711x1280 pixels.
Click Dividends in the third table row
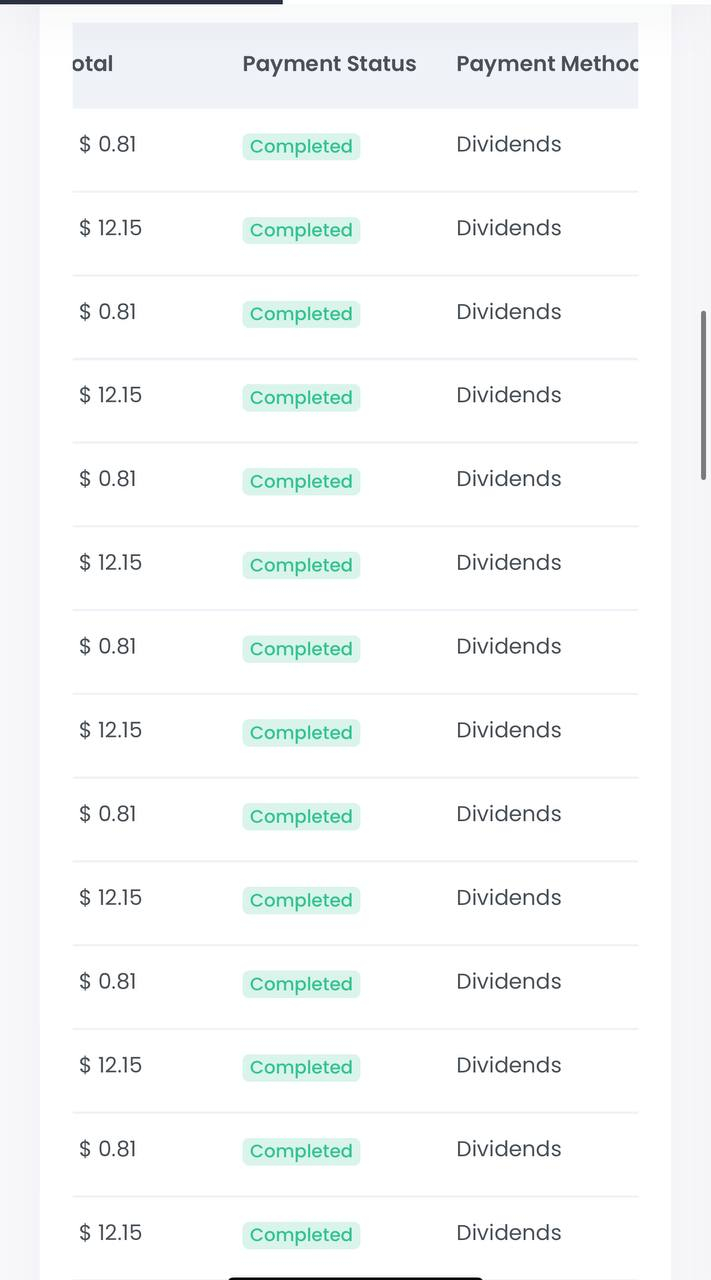(509, 312)
